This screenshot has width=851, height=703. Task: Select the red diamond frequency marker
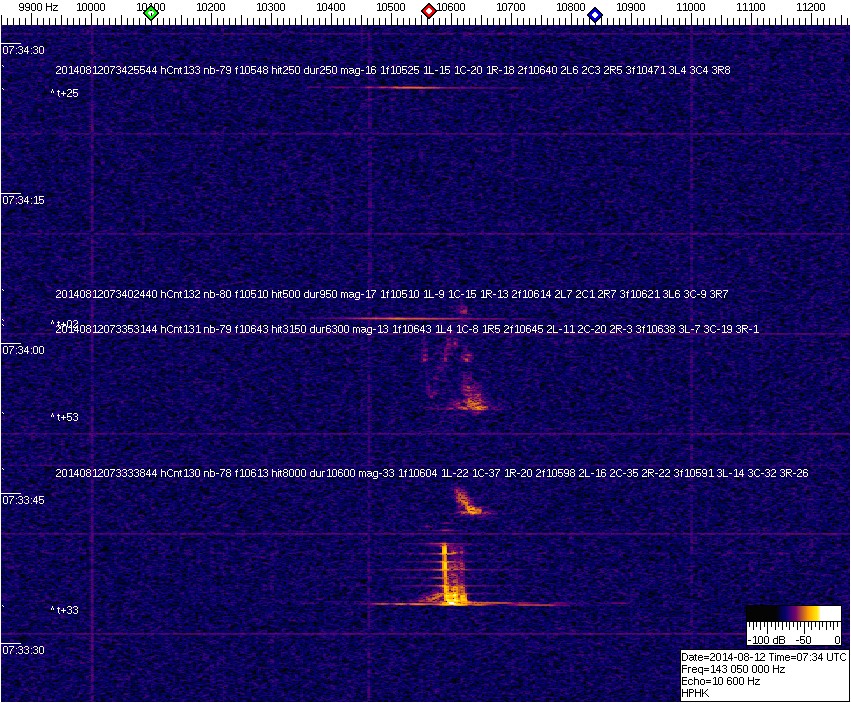429,11
